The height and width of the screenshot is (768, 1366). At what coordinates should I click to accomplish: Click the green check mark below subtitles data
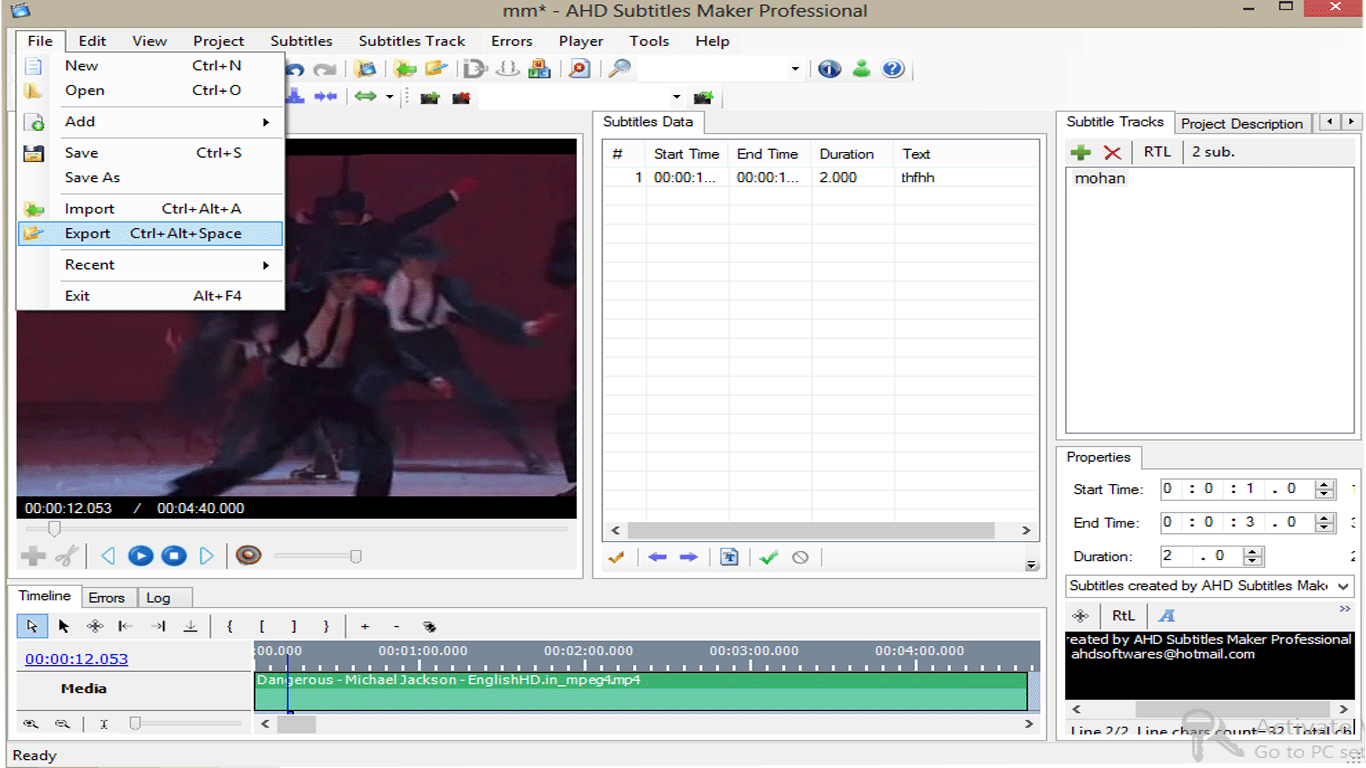(768, 557)
